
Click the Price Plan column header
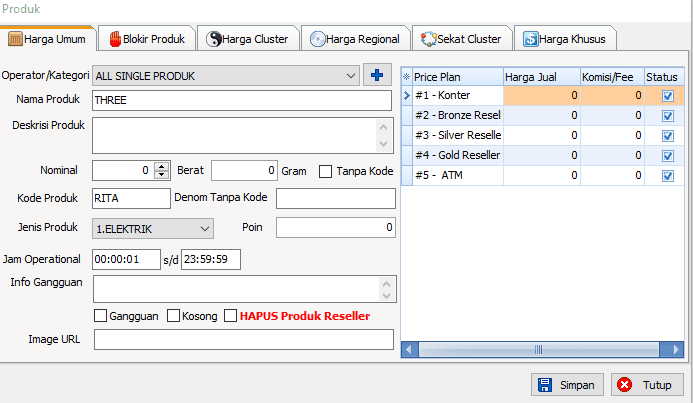click(x=457, y=76)
